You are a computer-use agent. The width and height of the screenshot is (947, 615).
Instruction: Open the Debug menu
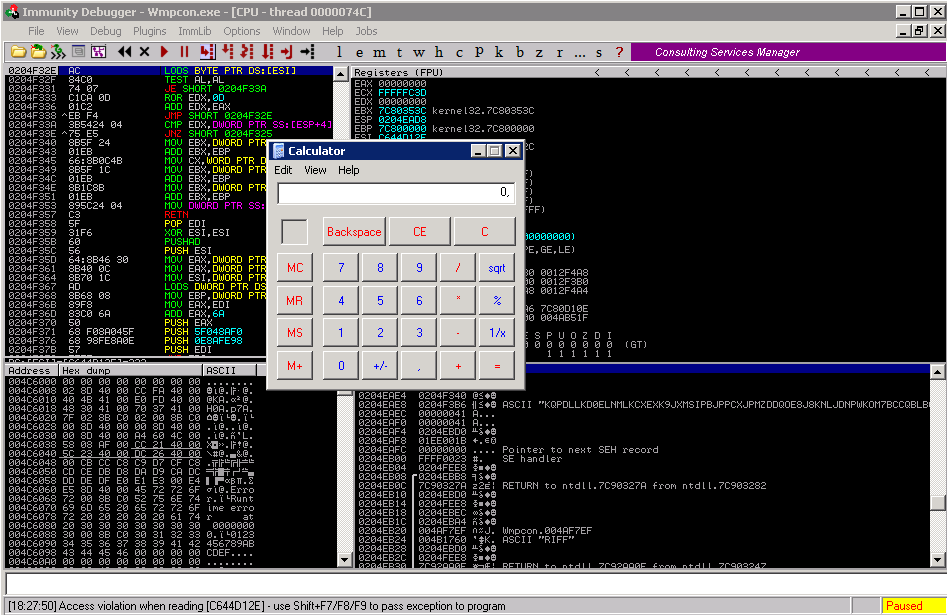click(106, 31)
